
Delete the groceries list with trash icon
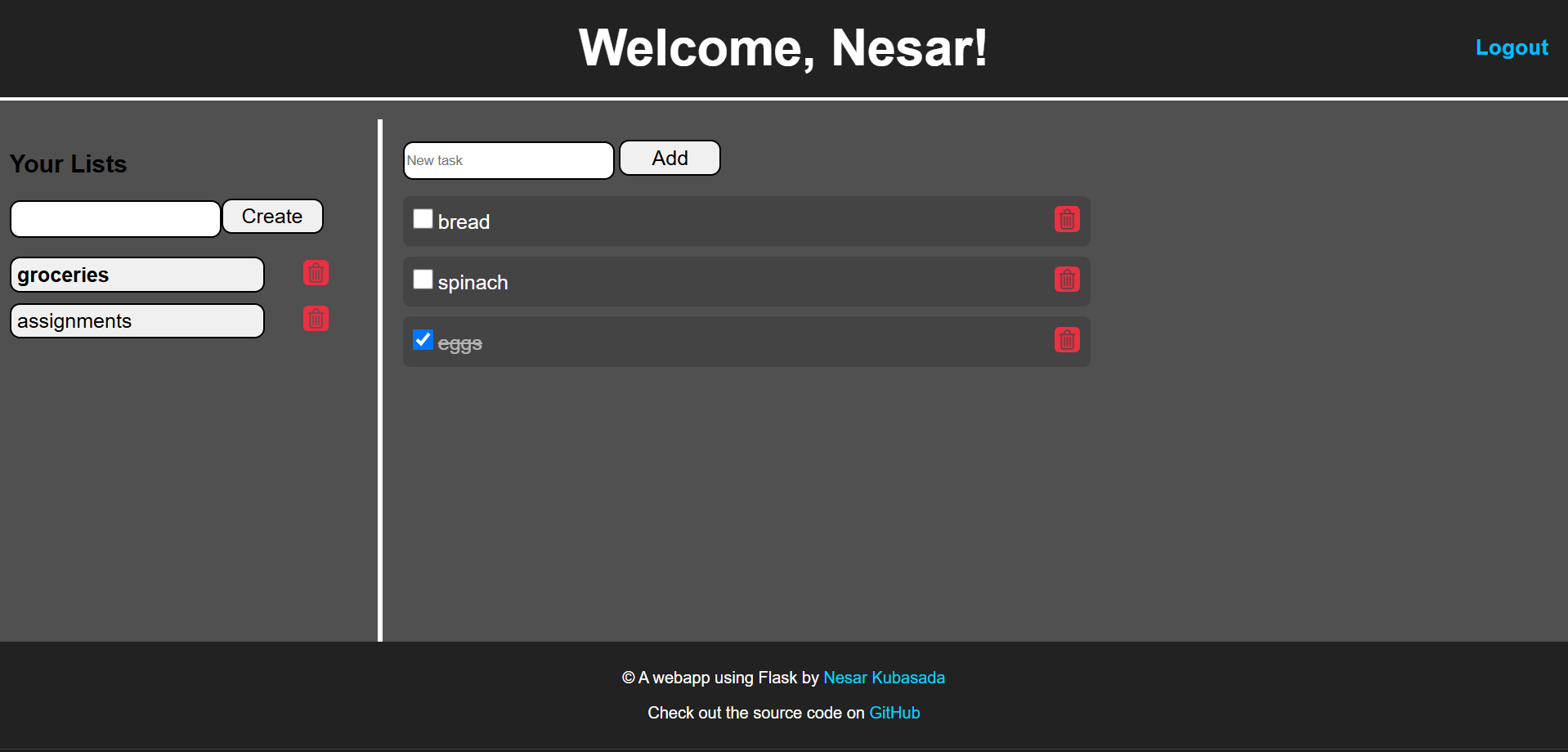[316, 272]
